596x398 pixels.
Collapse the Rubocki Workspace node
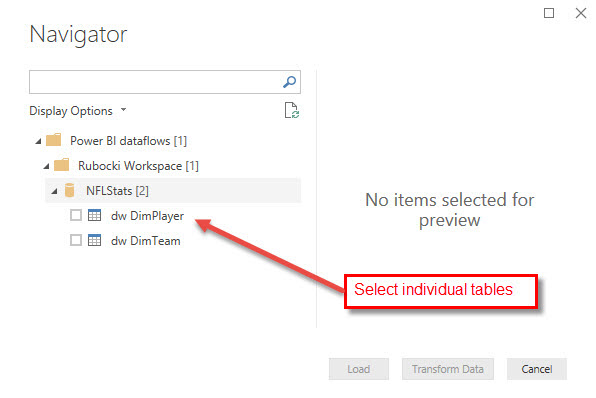pyautogui.click(x=46, y=166)
